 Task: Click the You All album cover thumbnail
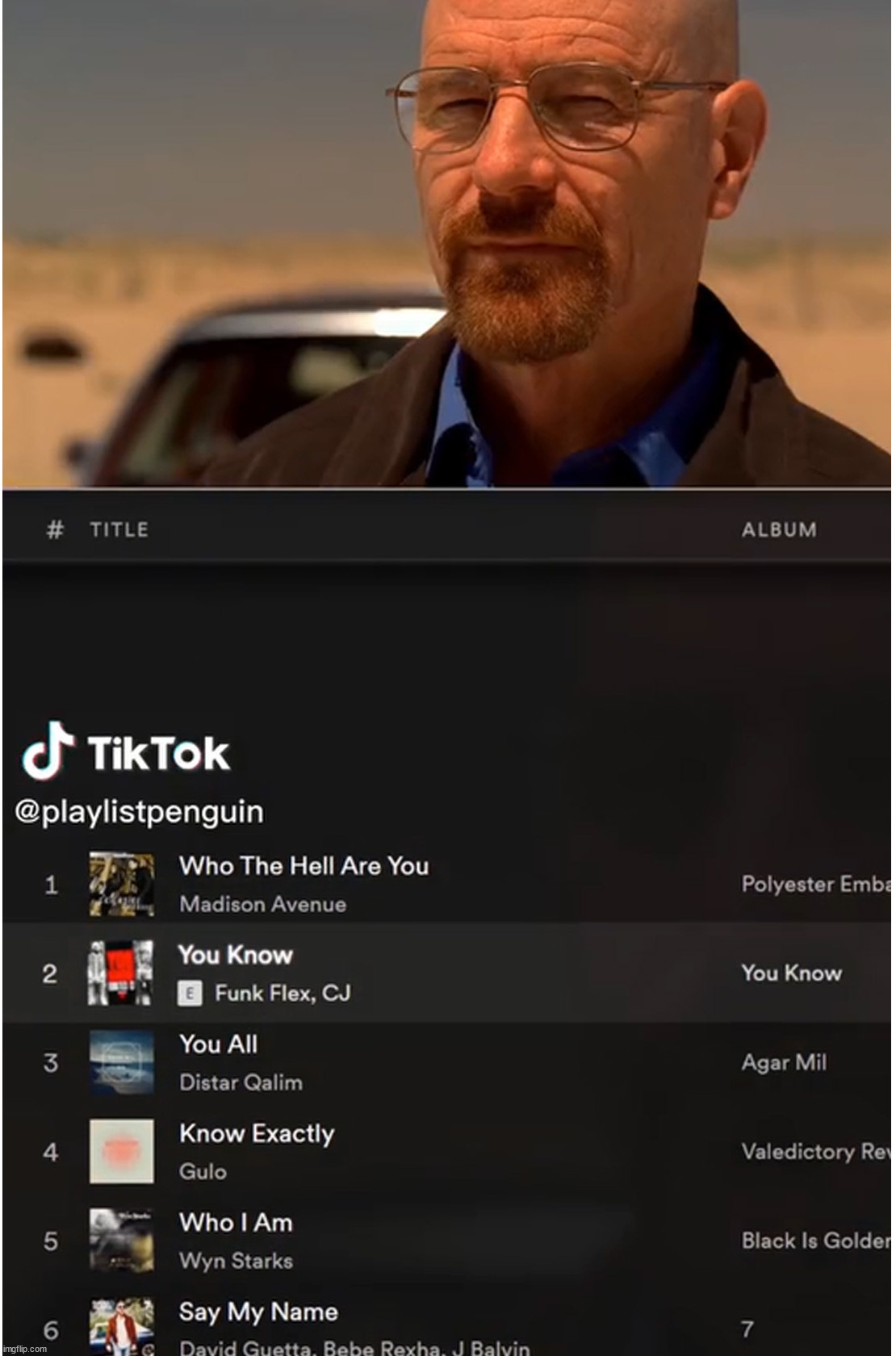click(121, 1062)
